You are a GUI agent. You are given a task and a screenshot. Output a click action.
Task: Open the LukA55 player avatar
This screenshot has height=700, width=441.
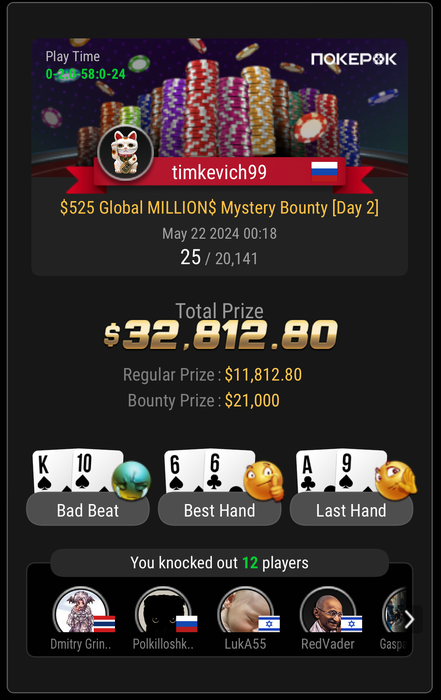[x=245, y=611]
